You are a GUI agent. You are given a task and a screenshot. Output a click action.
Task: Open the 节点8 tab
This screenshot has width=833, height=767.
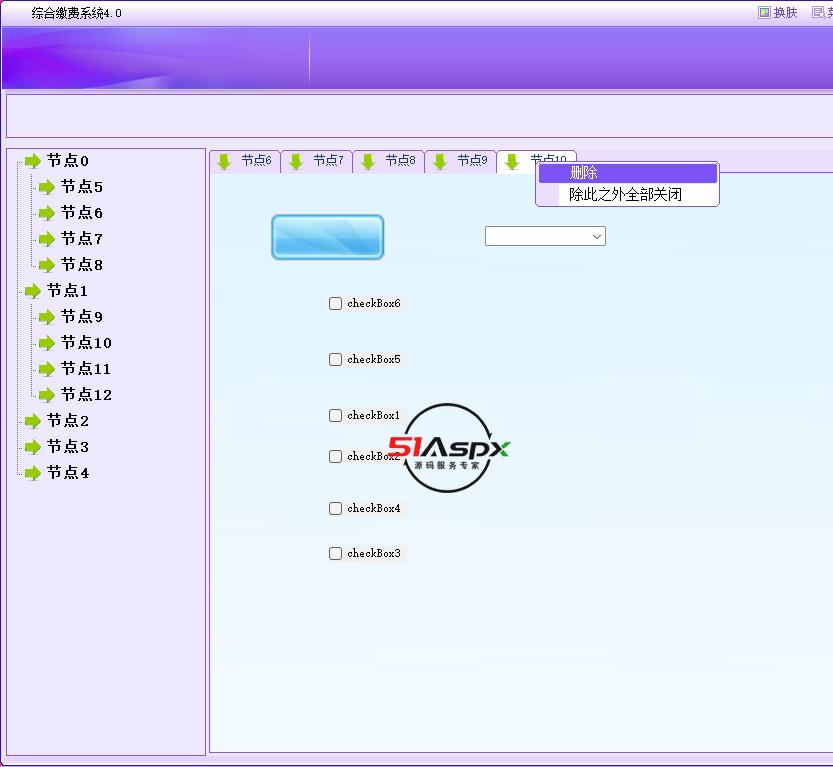click(389, 161)
